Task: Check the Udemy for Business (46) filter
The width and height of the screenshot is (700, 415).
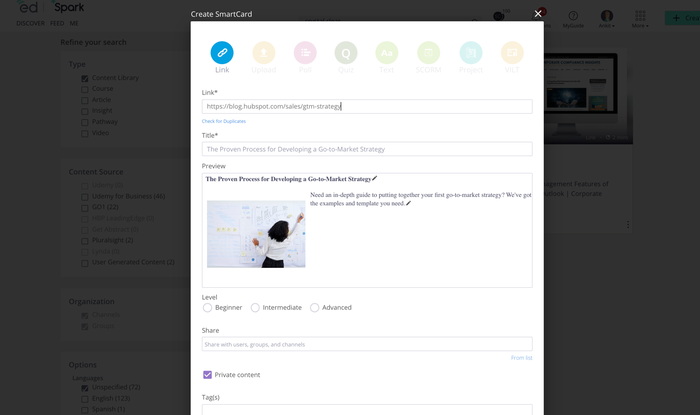Action: click(x=85, y=197)
